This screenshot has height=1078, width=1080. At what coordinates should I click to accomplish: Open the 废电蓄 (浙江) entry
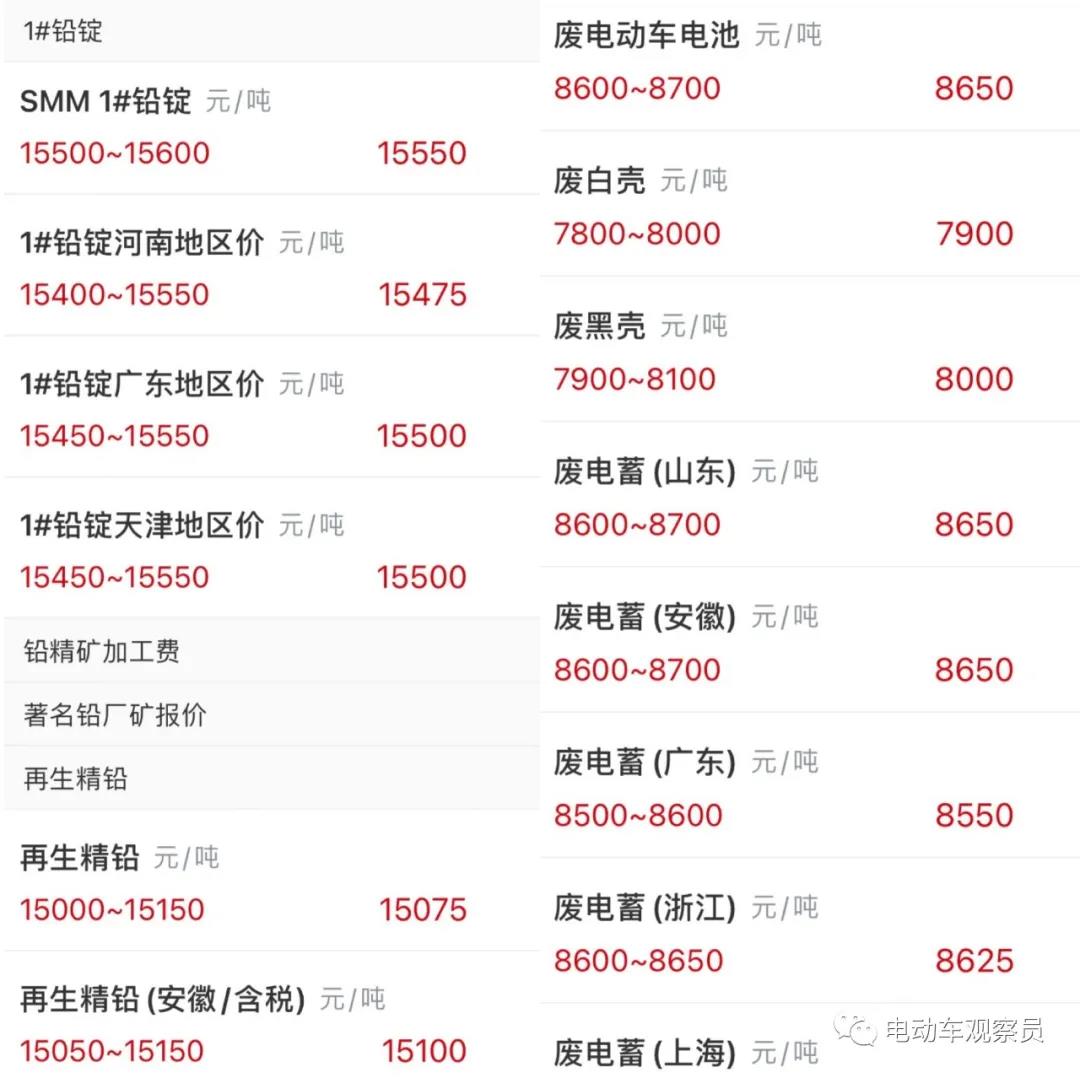point(810,931)
